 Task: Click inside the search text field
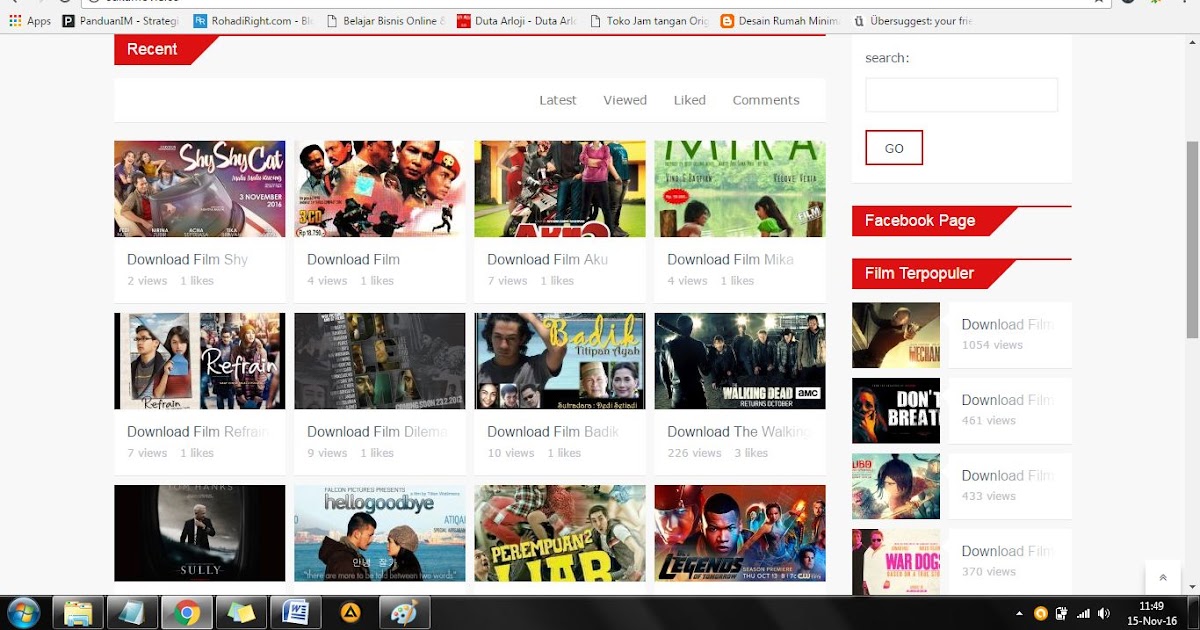961,95
